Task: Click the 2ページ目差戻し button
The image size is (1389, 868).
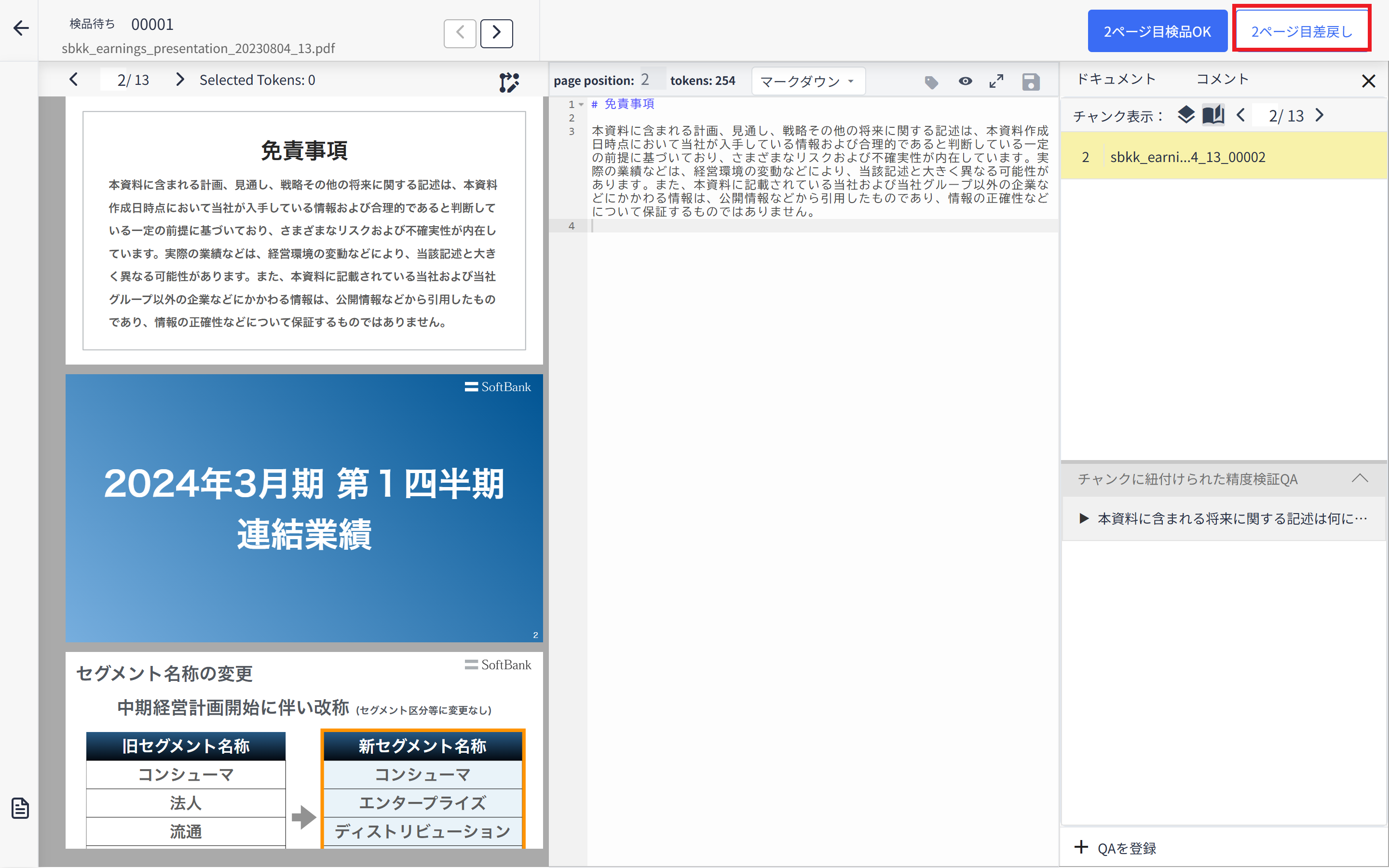Action: [x=1301, y=31]
